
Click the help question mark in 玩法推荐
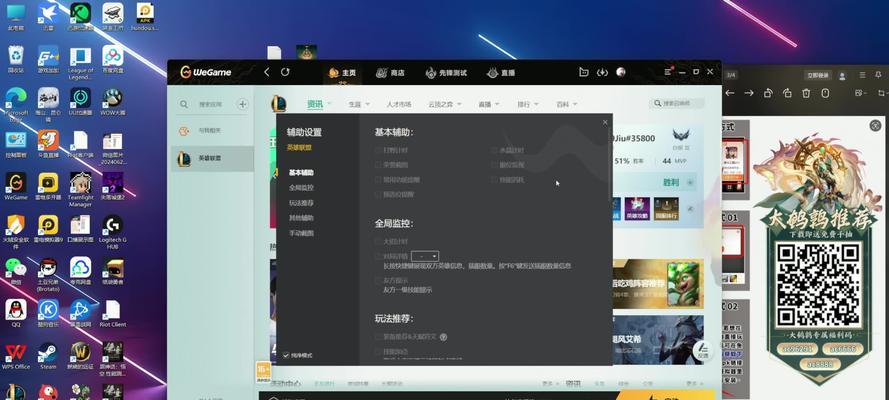pos(443,337)
